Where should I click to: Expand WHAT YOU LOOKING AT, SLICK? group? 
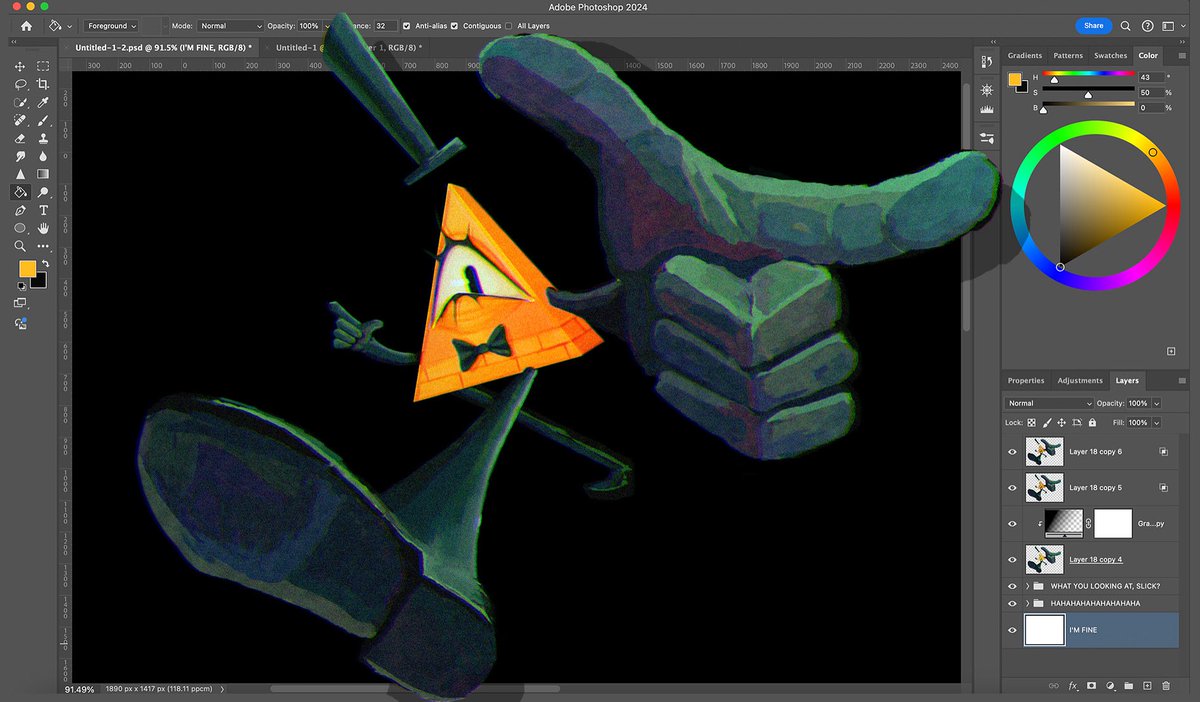[x=1027, y=586]
